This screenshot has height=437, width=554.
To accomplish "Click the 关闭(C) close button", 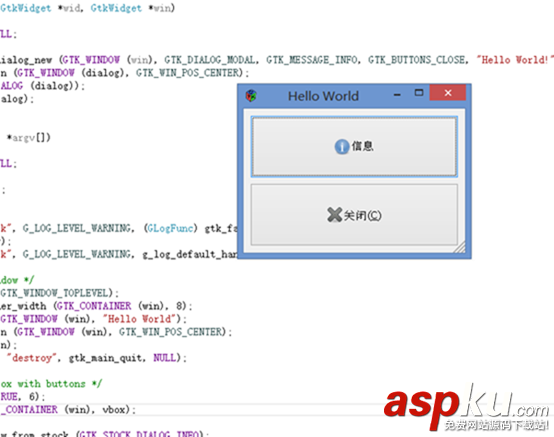I will click(x=354, y=214).
